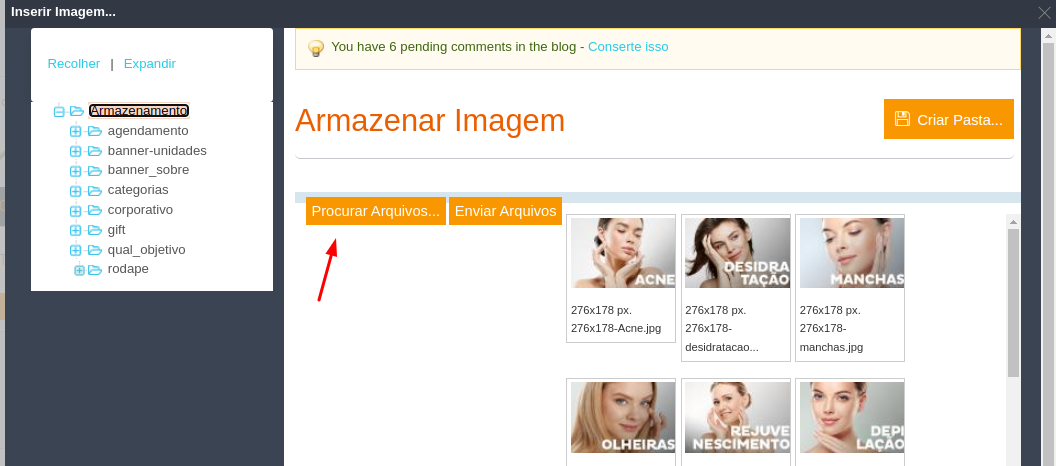Close the Inserir Imagem dialog
The height and width of the screenshot is (466, 1056).
(x=1045, y=12)
